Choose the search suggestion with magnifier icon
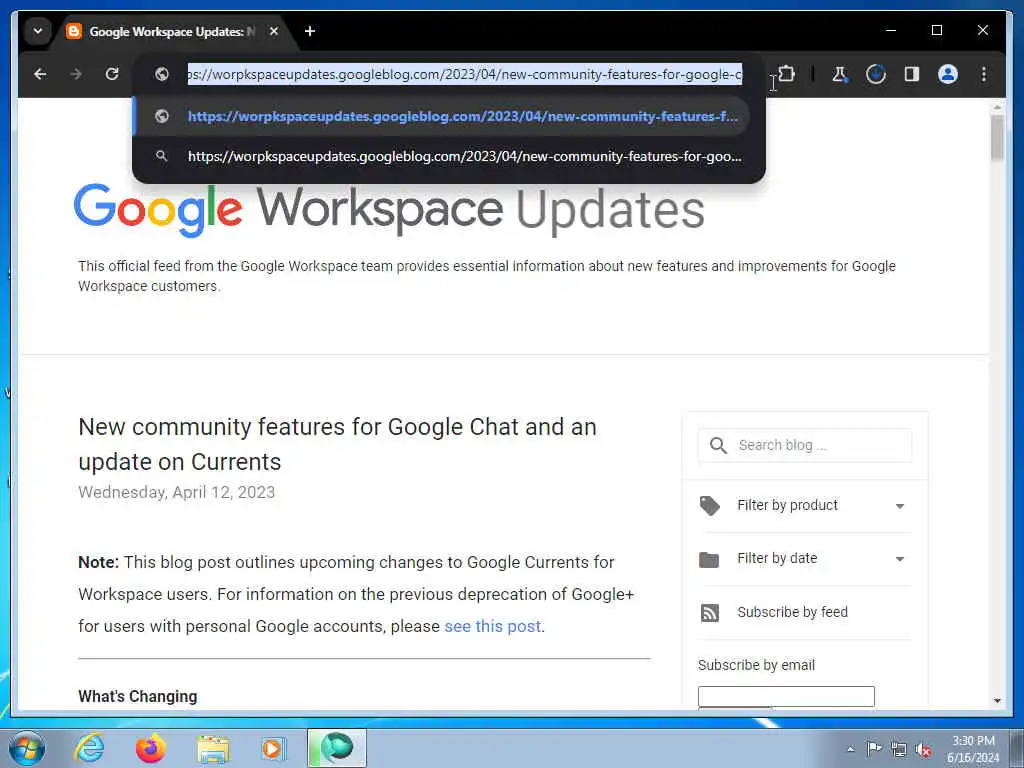Image resolution: width=1024 pixels, height=768 pixels. [441, 157]
